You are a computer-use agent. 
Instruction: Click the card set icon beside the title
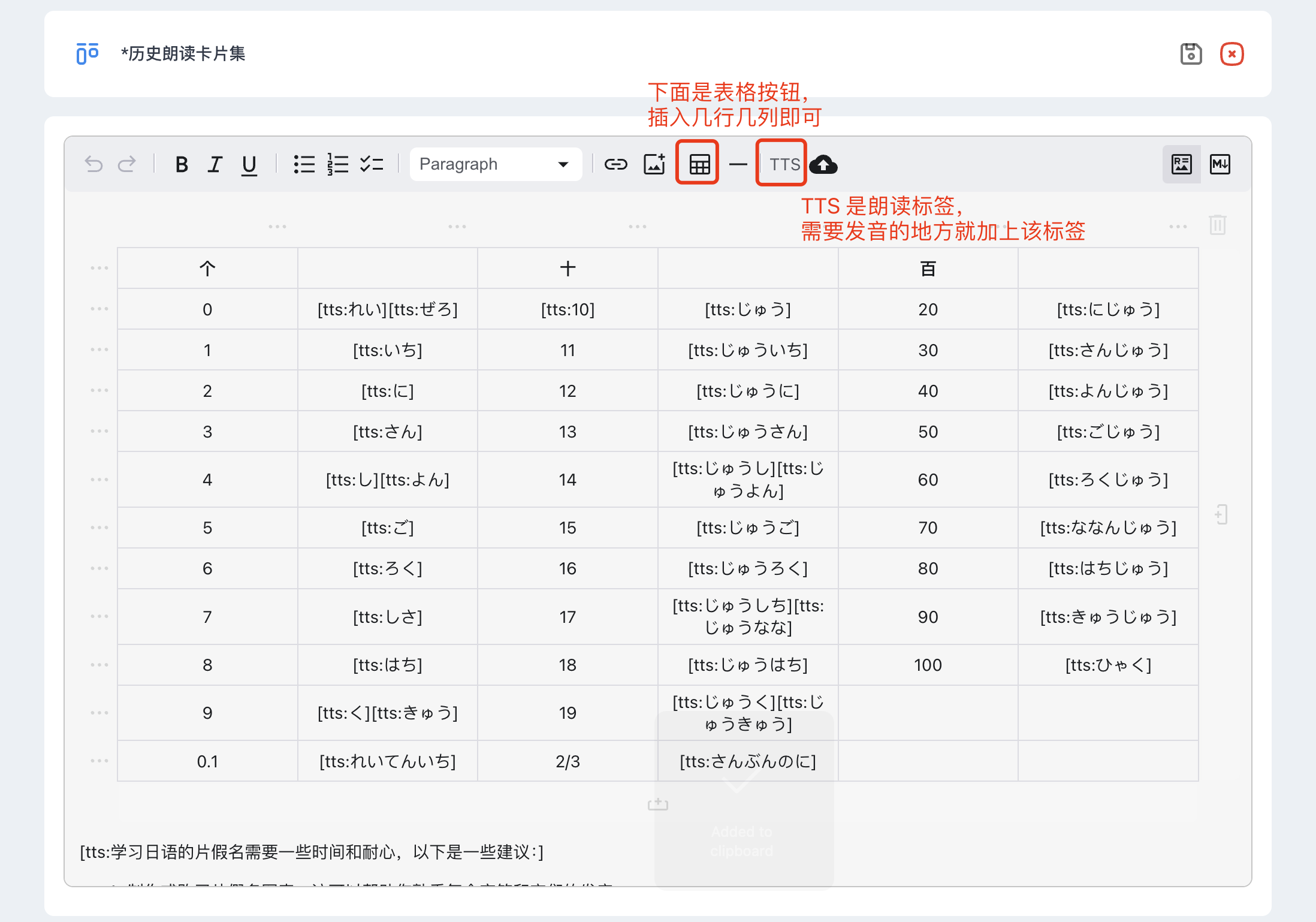87,54
